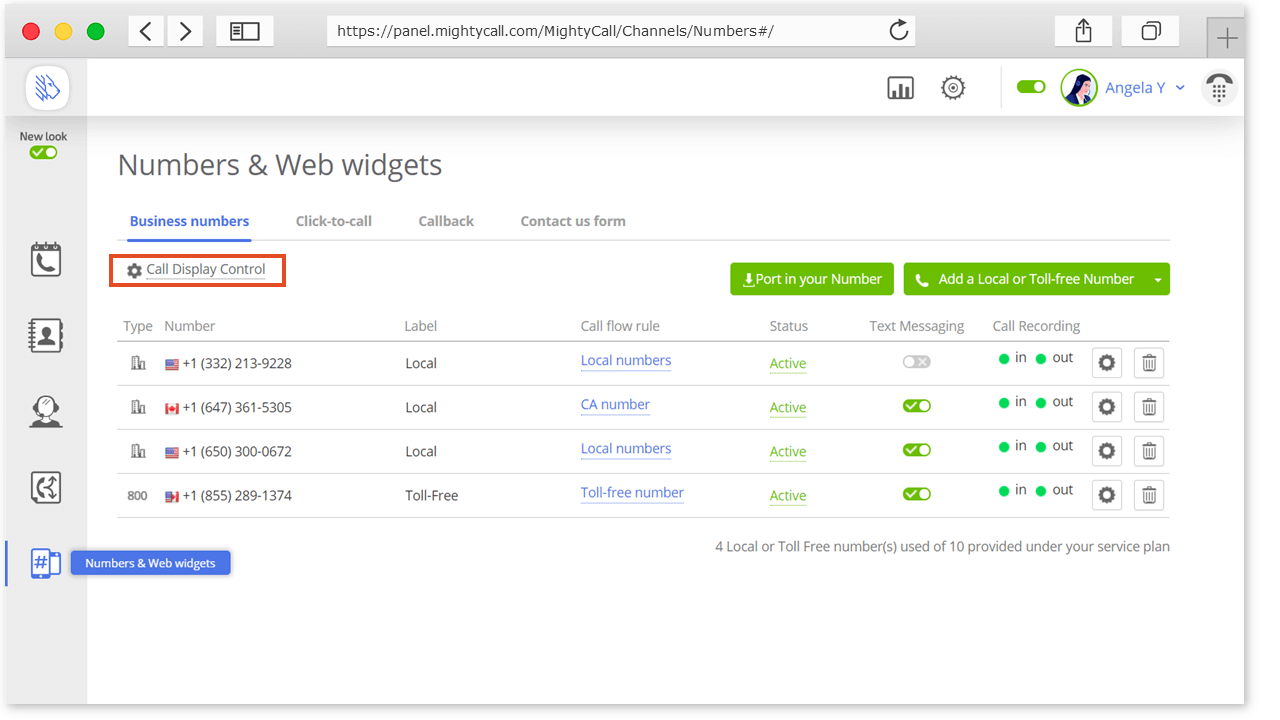
Task: Switch to Business numbers tab
Action: click(x=190, y=221)
